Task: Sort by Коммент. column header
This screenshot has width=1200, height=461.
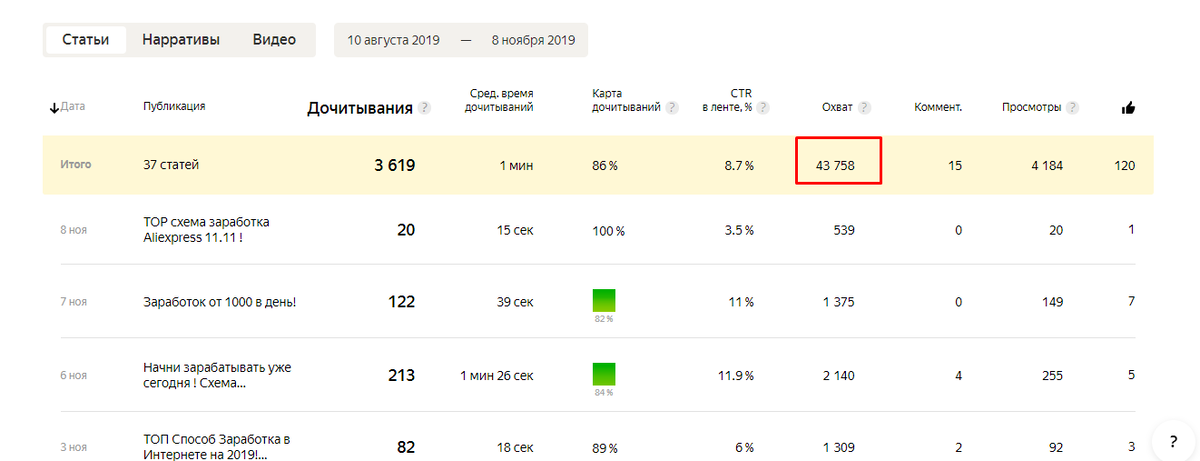Action: (938, 107)
